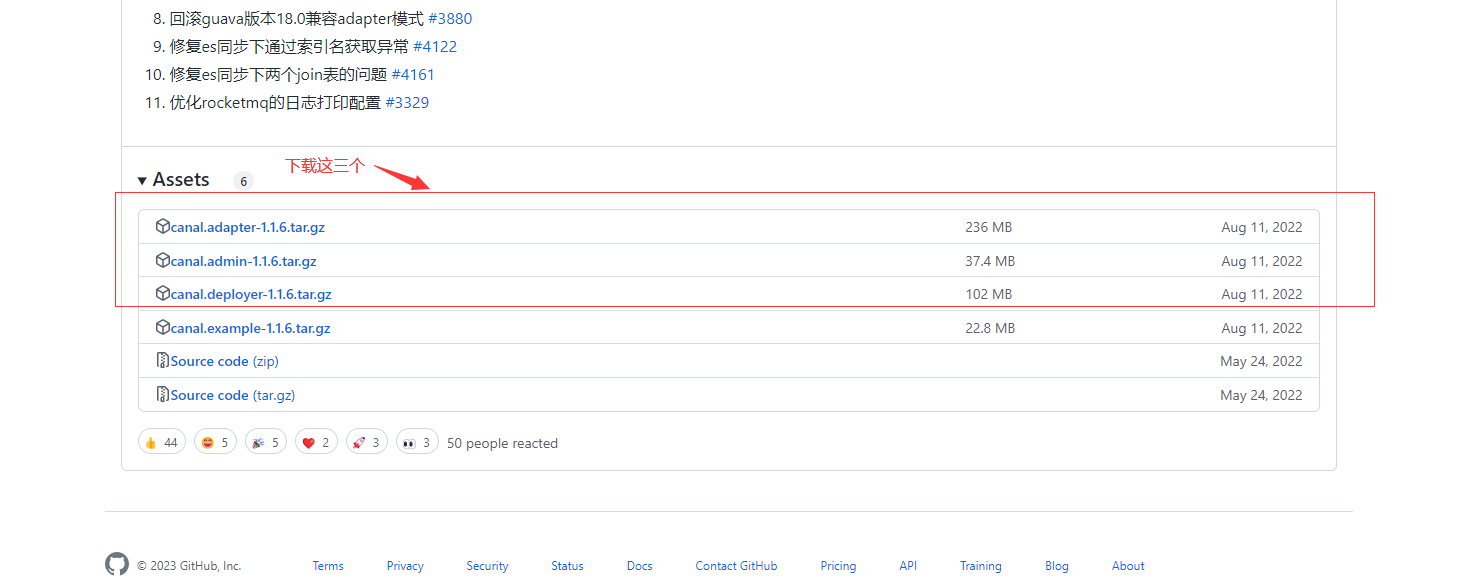Download canal.admin-1.1.6.tar.gz
The width and height of the screenshot is (1480, 587).
pyautogui.click(x=243, y=261)
